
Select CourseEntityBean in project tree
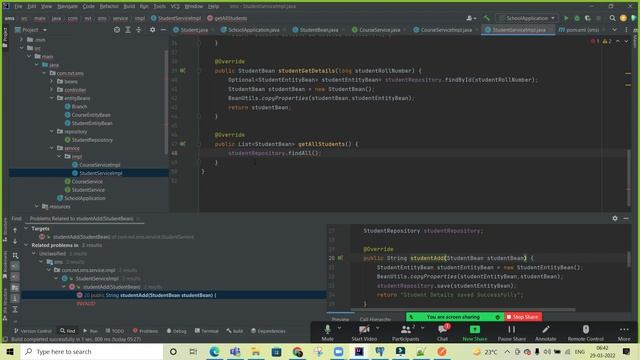(x=87, y=115)
